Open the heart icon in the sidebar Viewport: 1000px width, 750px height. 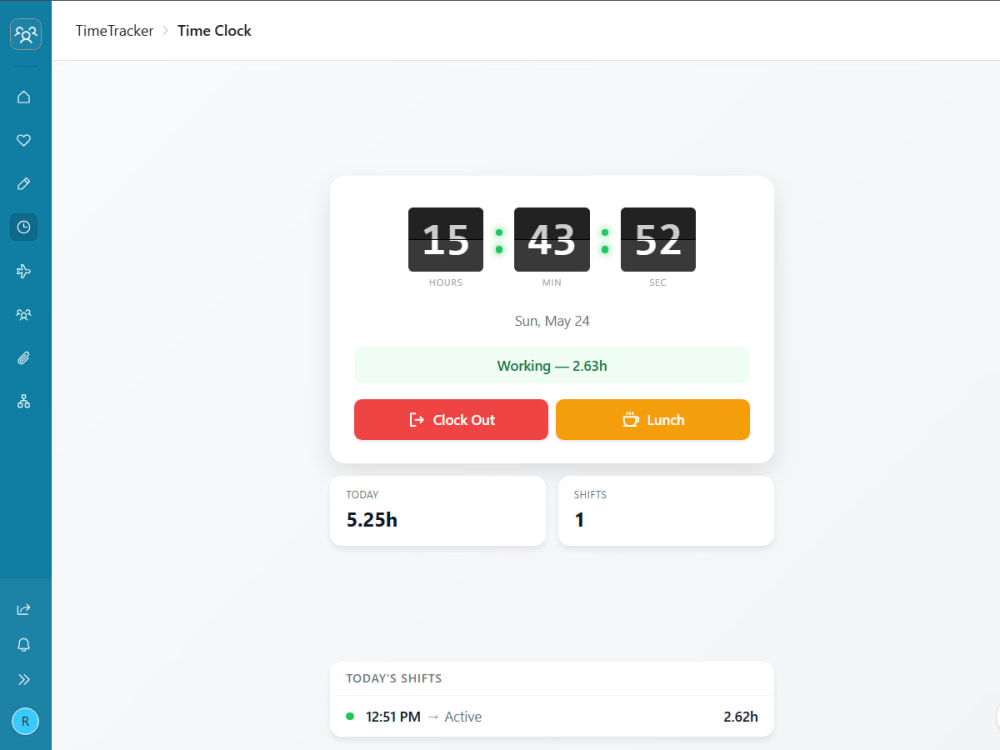pyautogui.click(x=24, y=140)
